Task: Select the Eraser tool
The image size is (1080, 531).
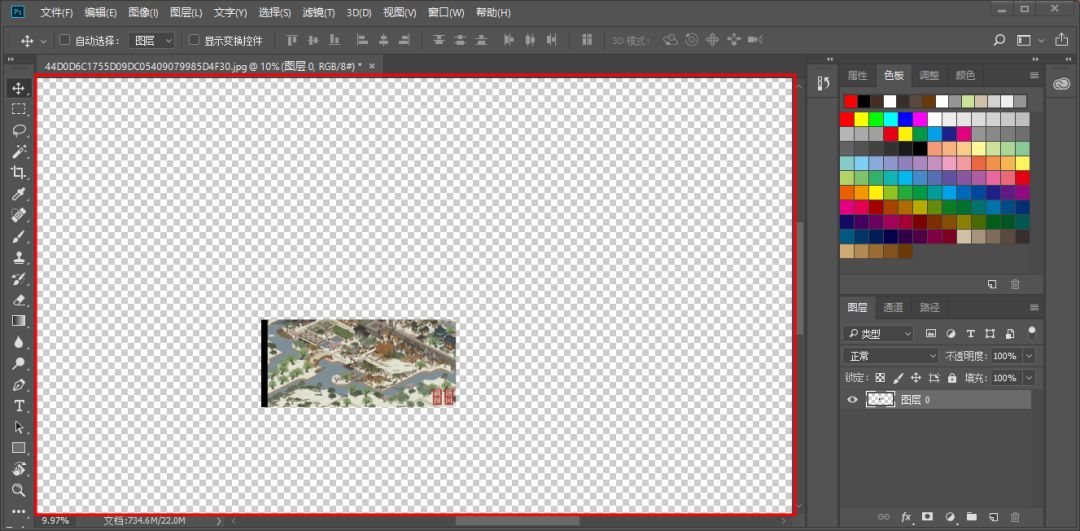Action: tap(19, 300)
